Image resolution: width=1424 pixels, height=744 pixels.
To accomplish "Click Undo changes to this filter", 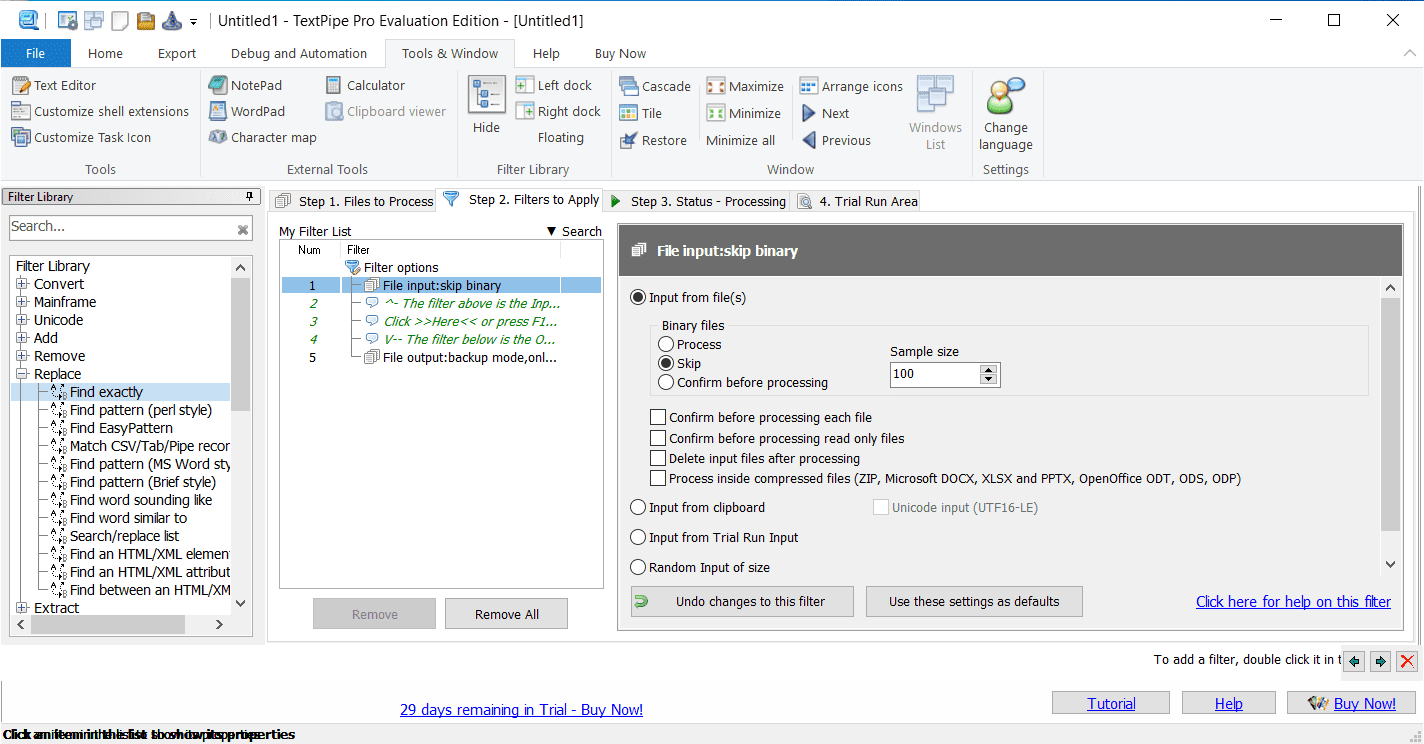I will click(x=742, y=601).
